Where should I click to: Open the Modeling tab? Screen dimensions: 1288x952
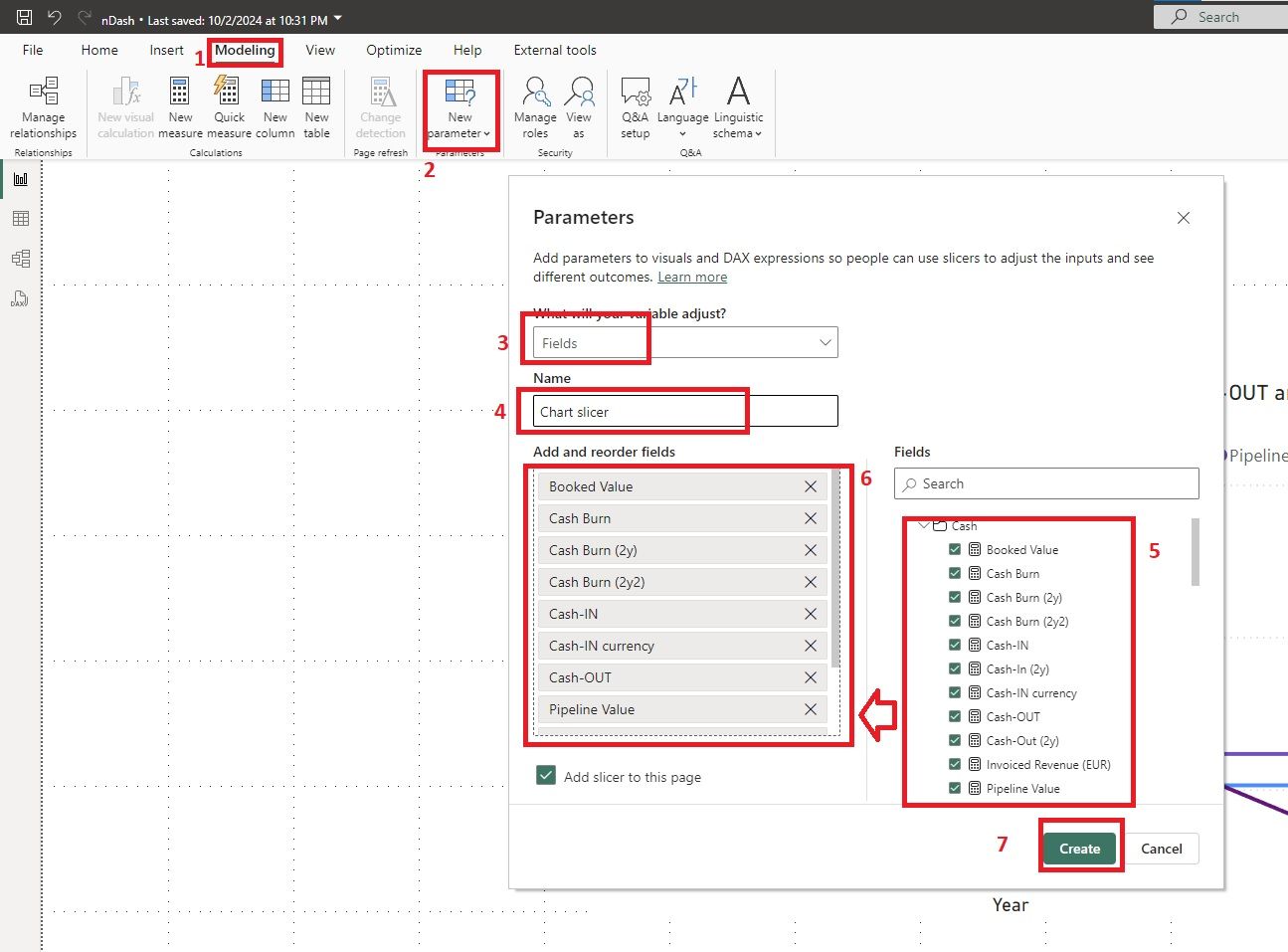[x=245, y=50]
